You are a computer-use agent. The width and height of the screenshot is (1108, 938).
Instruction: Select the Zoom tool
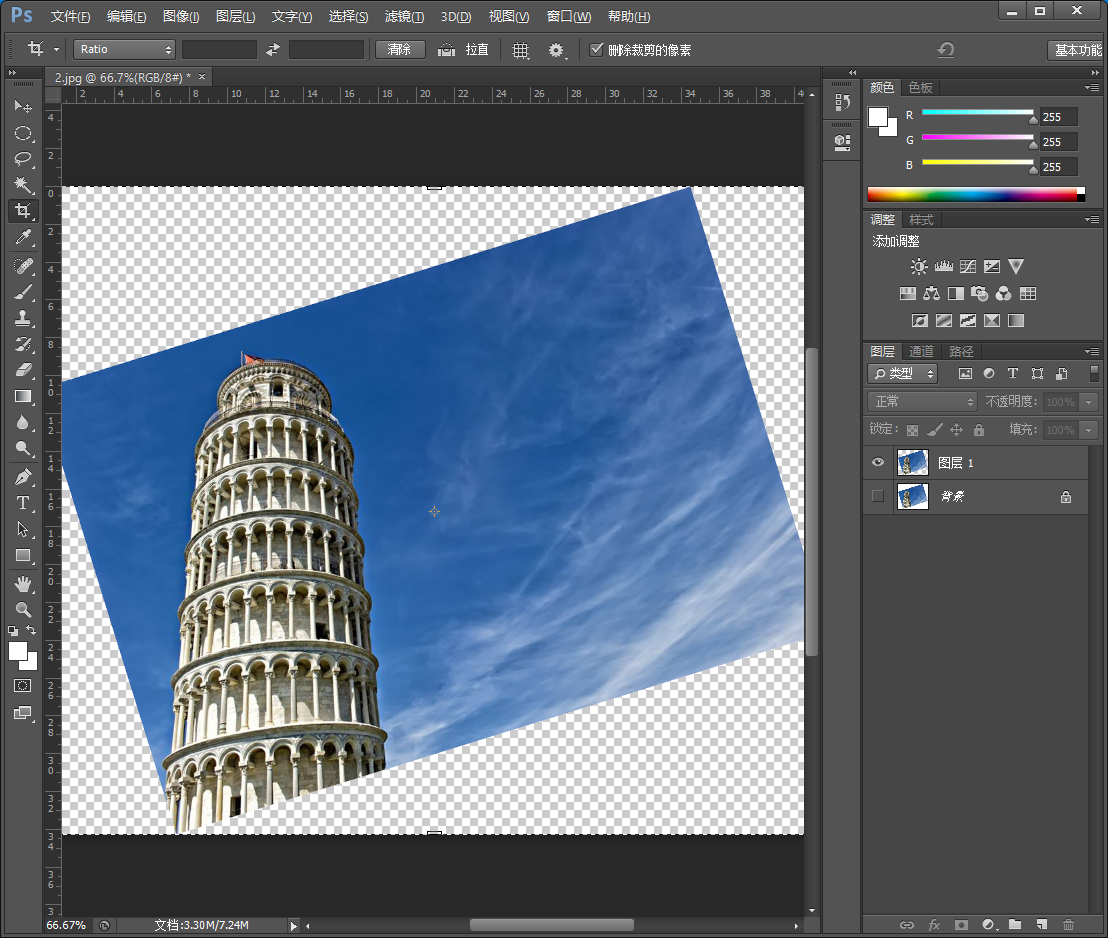[x=23, y=610]
